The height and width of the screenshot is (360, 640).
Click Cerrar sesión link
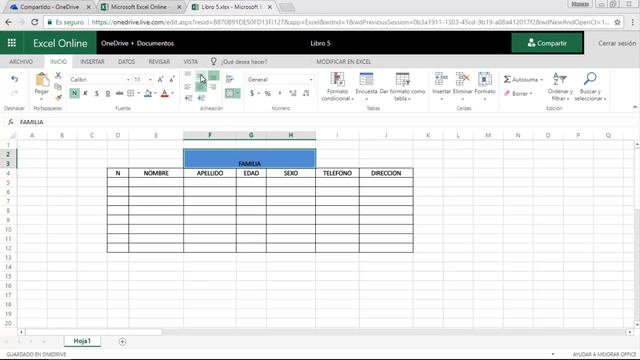coord(617,43)
